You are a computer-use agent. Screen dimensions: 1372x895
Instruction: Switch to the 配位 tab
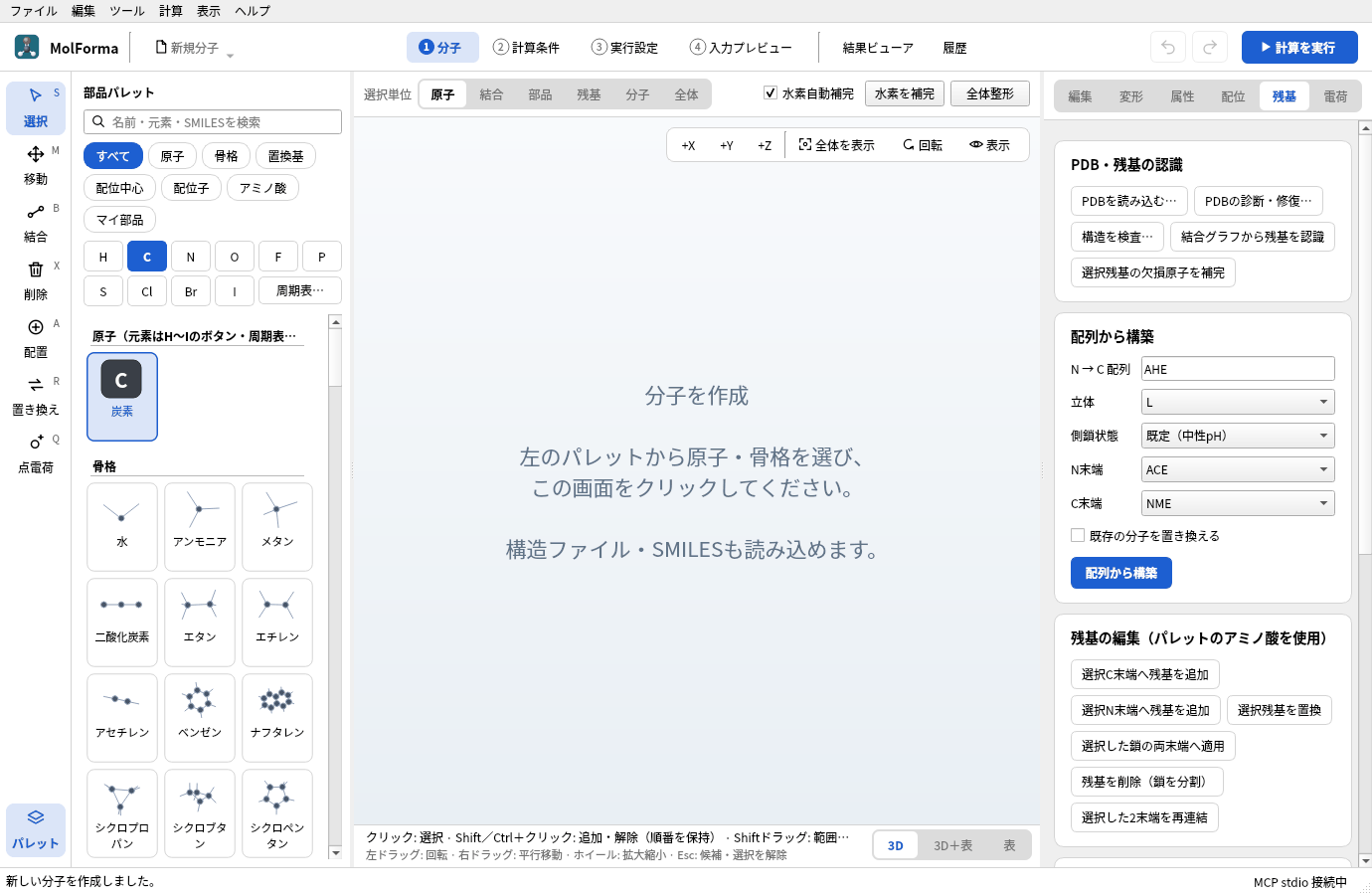click(x=1233, y=96)
